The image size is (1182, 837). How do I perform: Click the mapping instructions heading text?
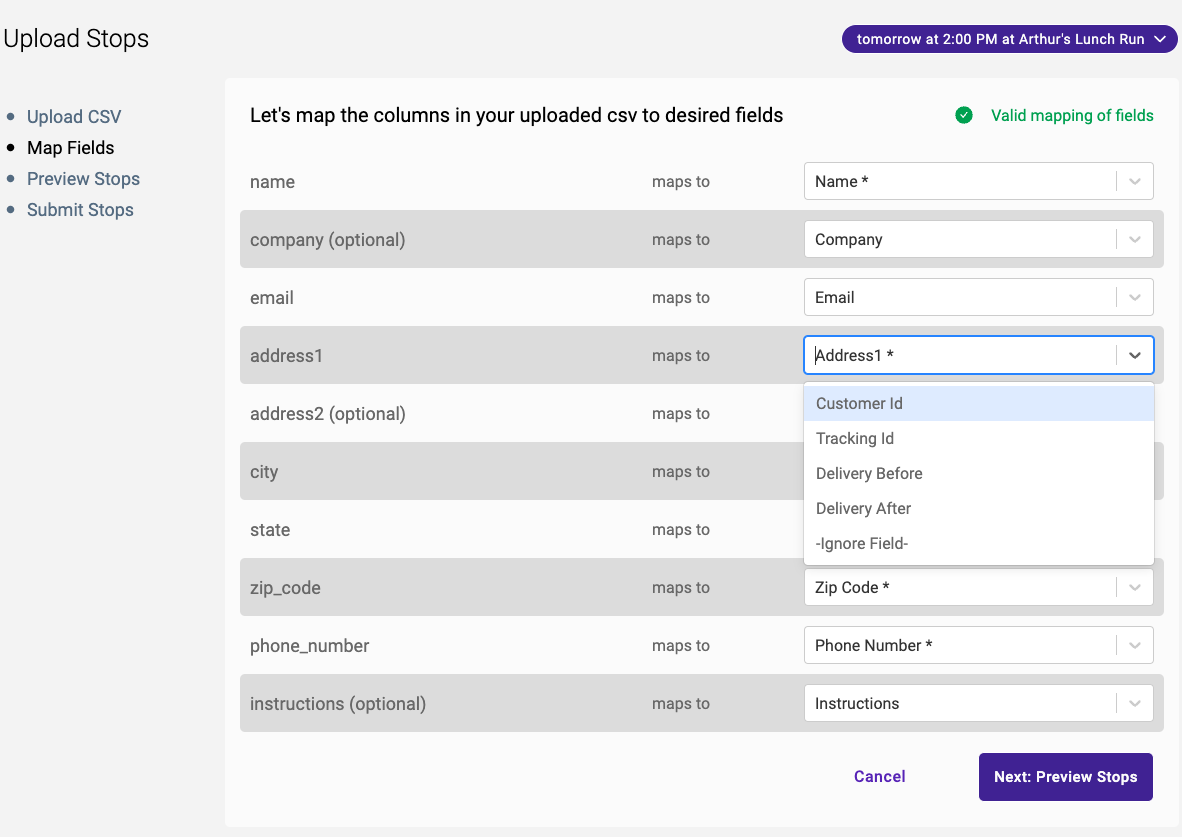(x=516, y=115)
